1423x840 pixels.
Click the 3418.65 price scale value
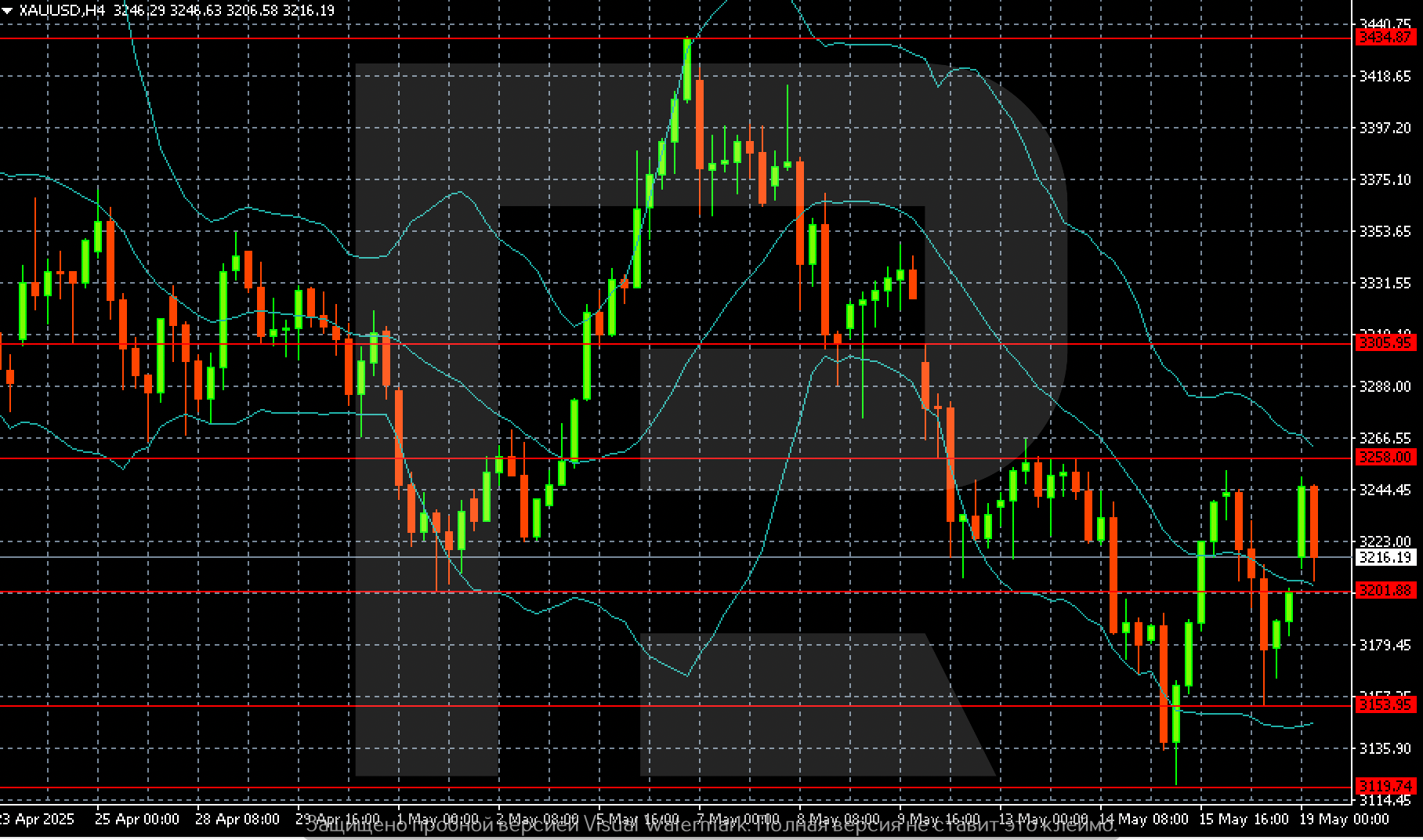point(1385,76)
